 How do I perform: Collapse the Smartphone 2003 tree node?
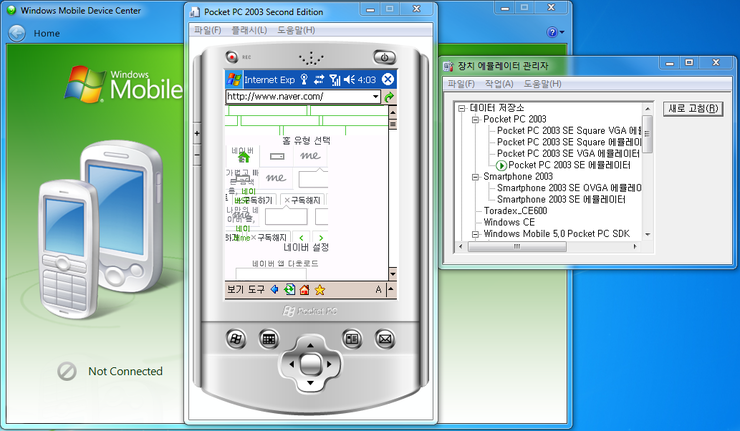(475, 177)
